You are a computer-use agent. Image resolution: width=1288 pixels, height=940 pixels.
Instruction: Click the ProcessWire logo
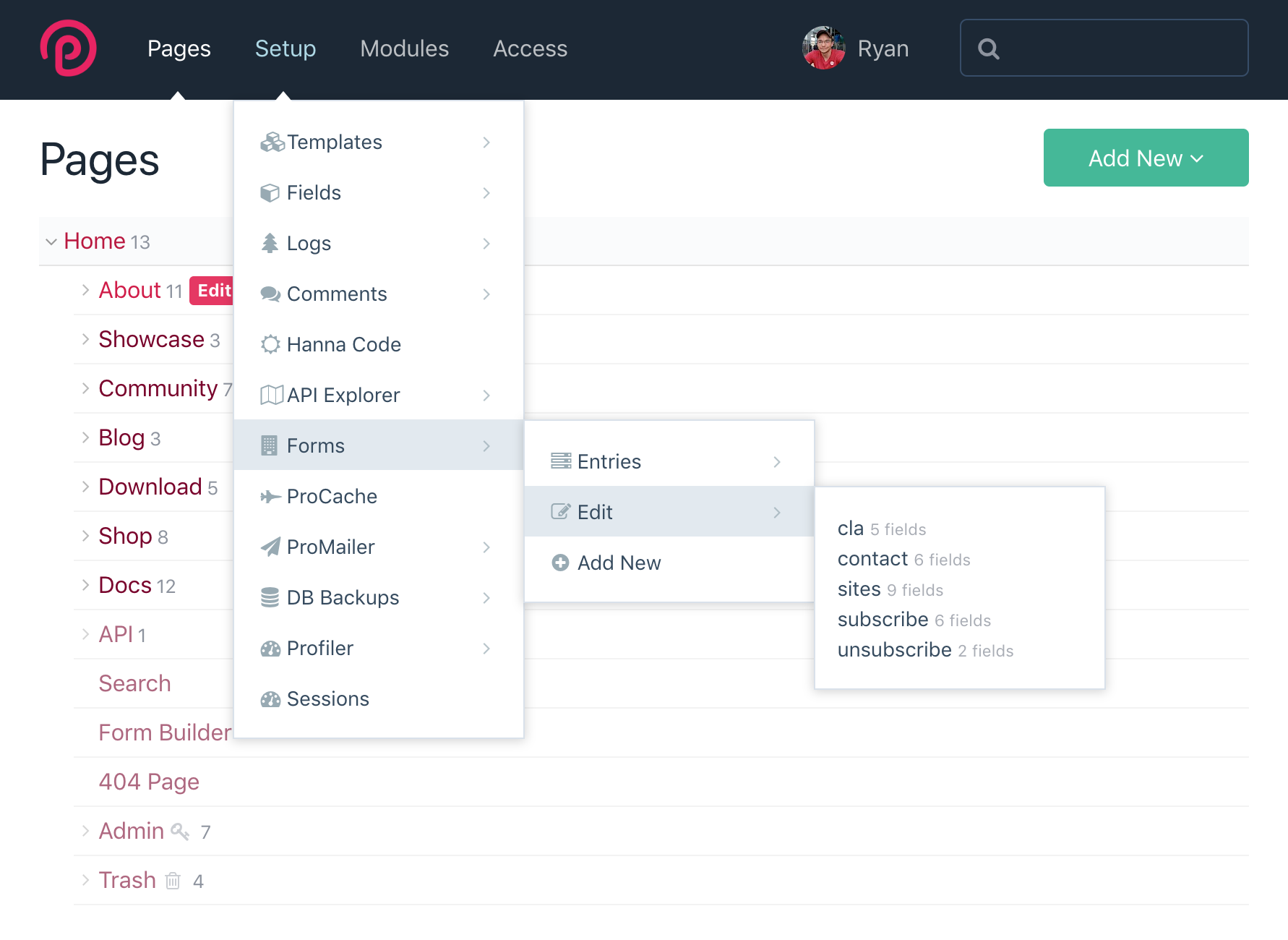click(69, 48)
